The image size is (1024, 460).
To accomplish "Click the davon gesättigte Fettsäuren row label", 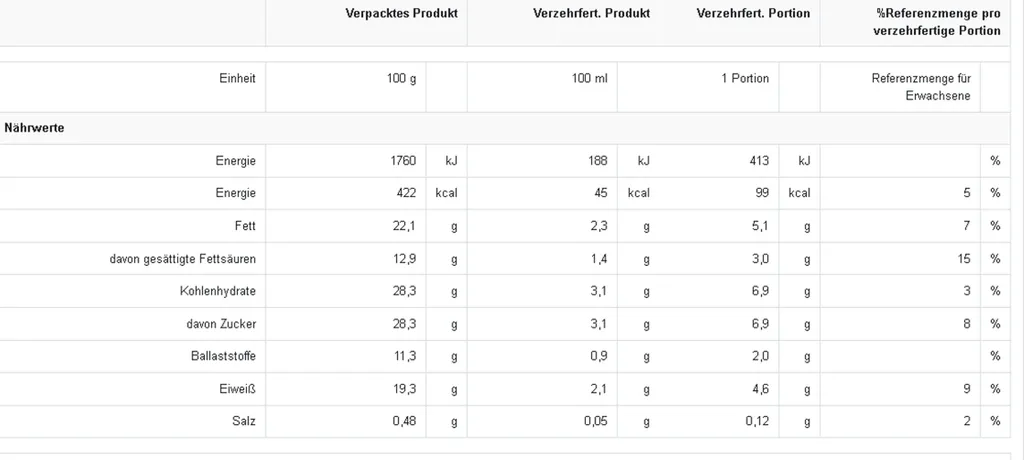I will click(183, 259).
